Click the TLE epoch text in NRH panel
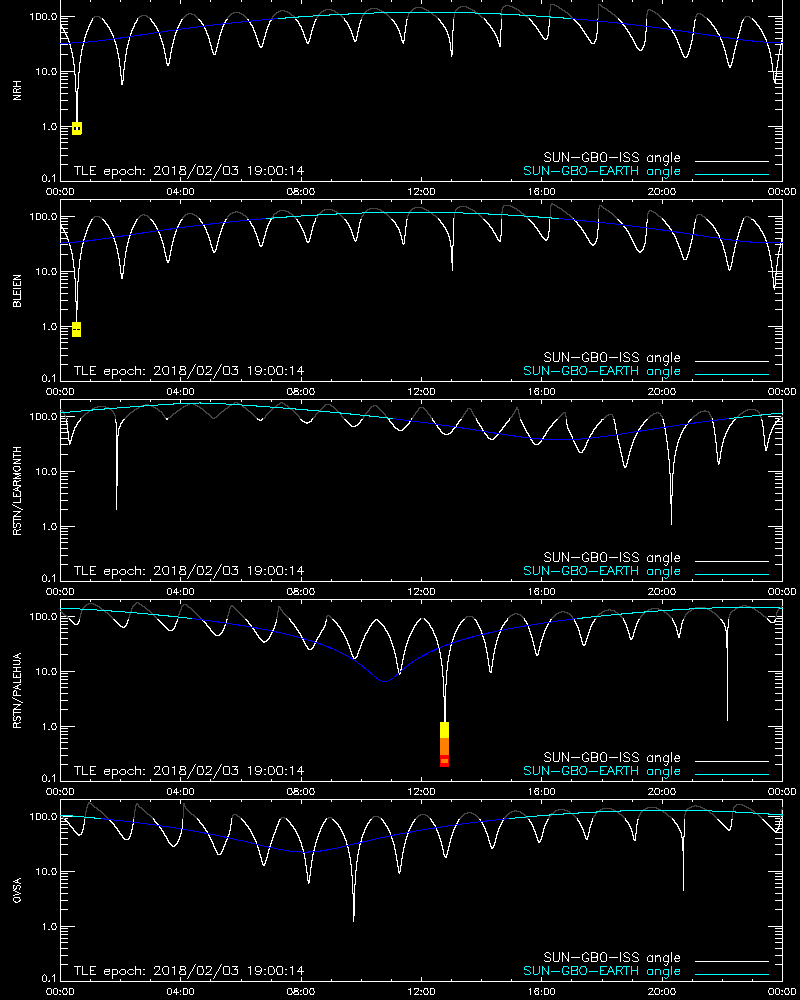The image size is (800, 1000). 189,171
